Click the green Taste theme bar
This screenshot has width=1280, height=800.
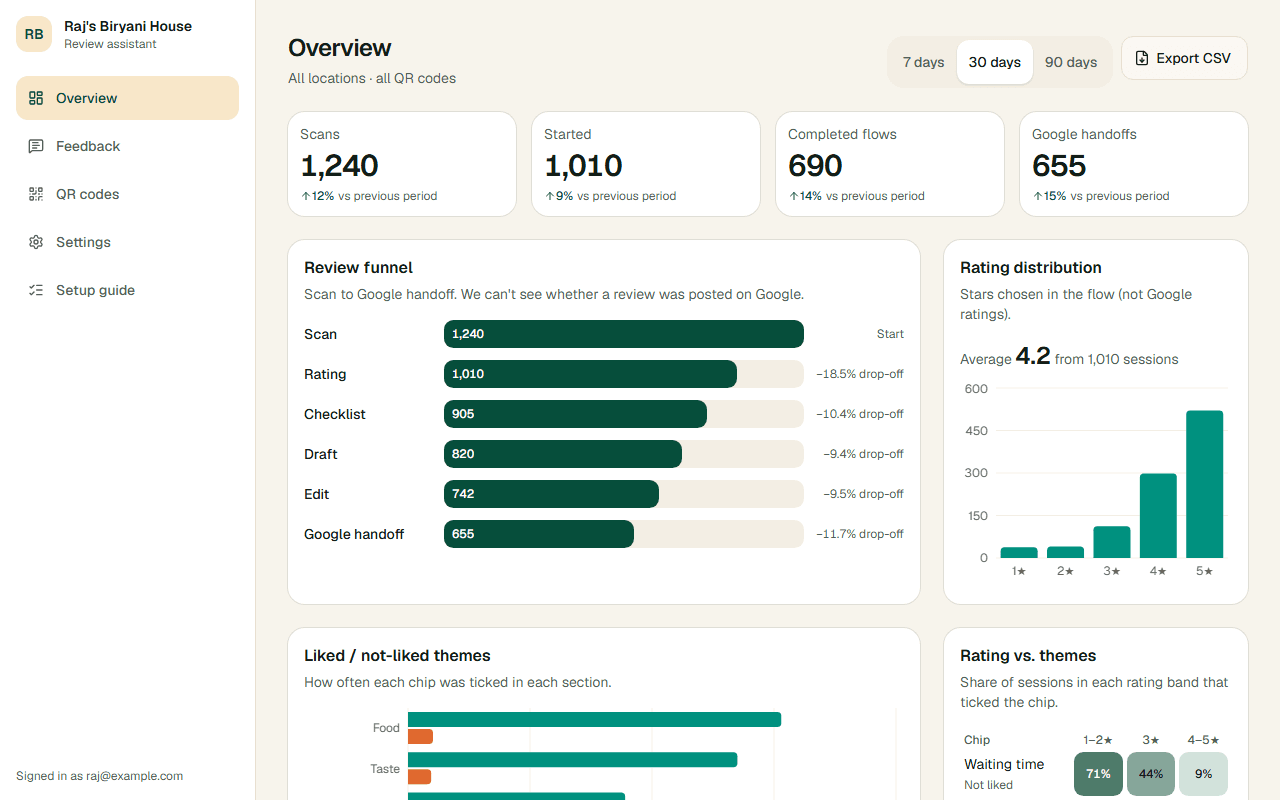572,760
